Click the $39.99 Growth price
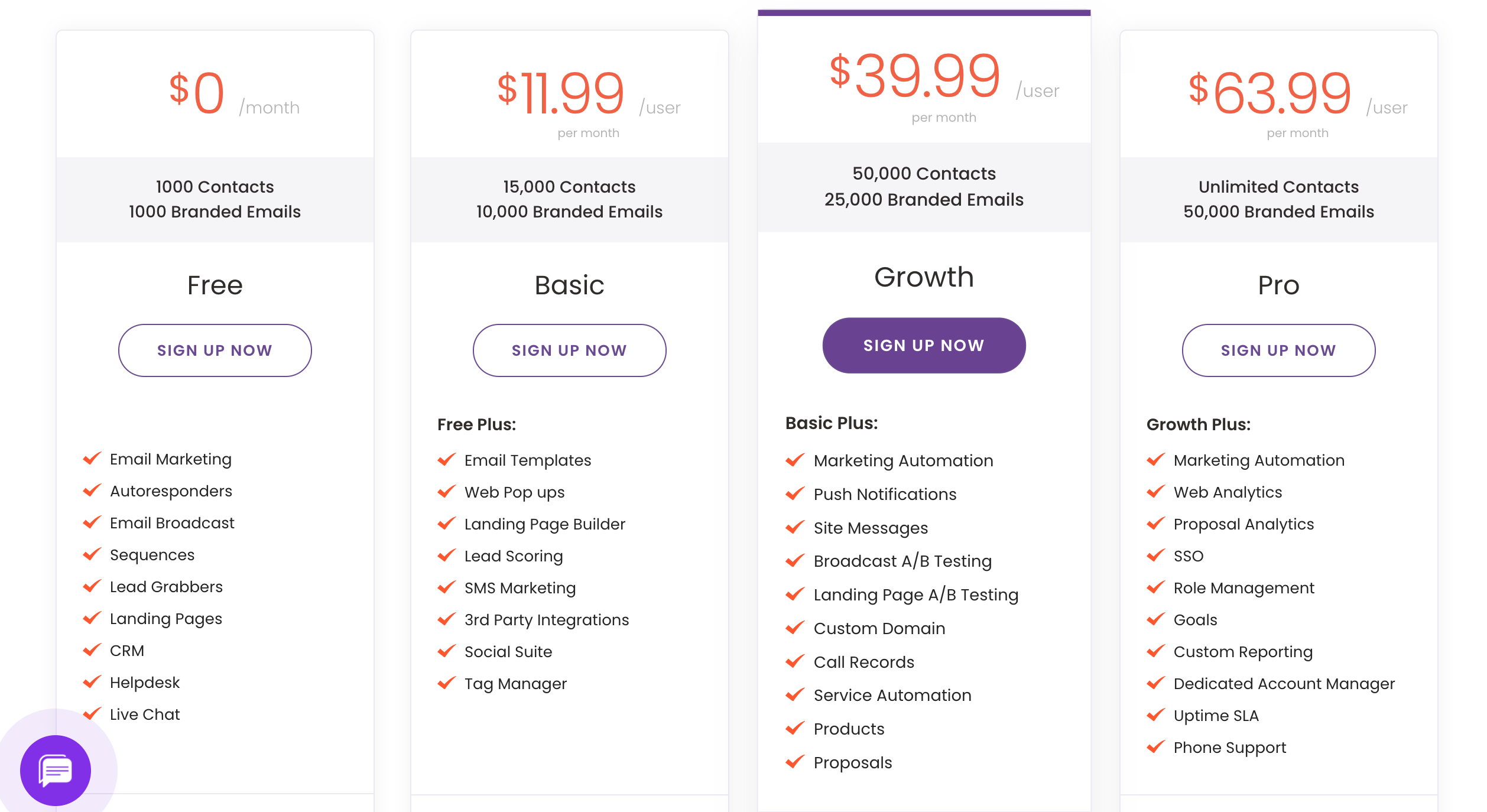1487x812 pixels. 915,76
